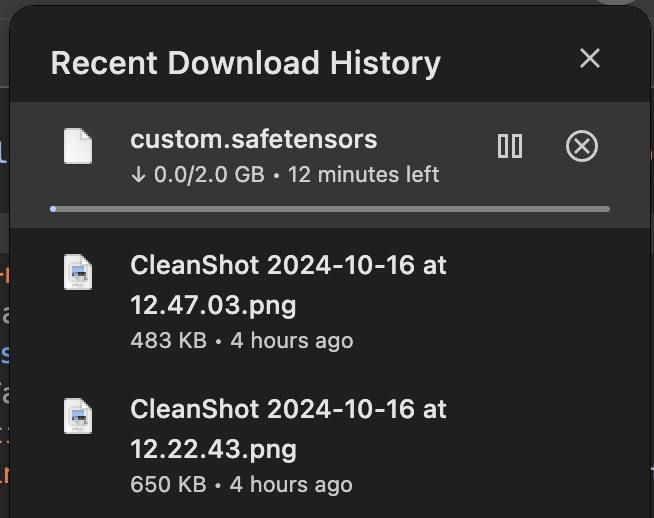Click the down-arrow download indicator
The image size is (654, 518).
click(x=138, y=175)
